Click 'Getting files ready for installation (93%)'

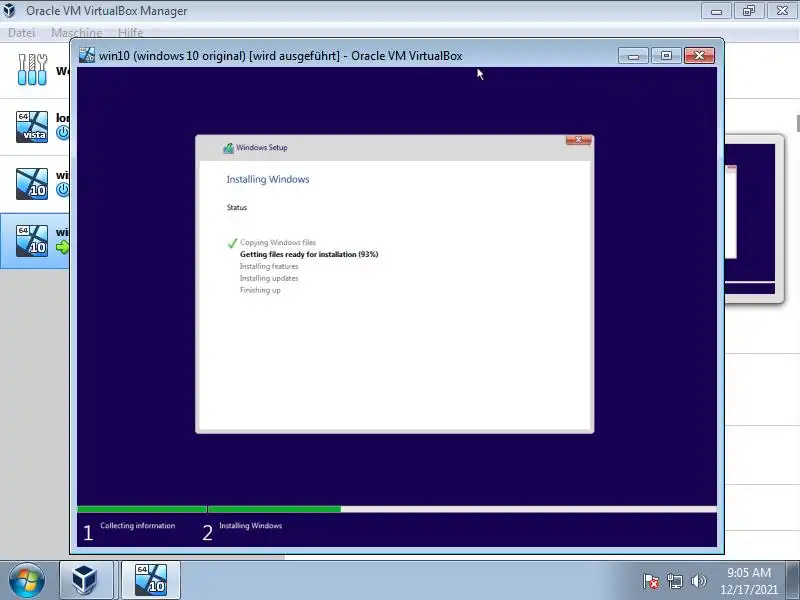(x=309, y=254)
